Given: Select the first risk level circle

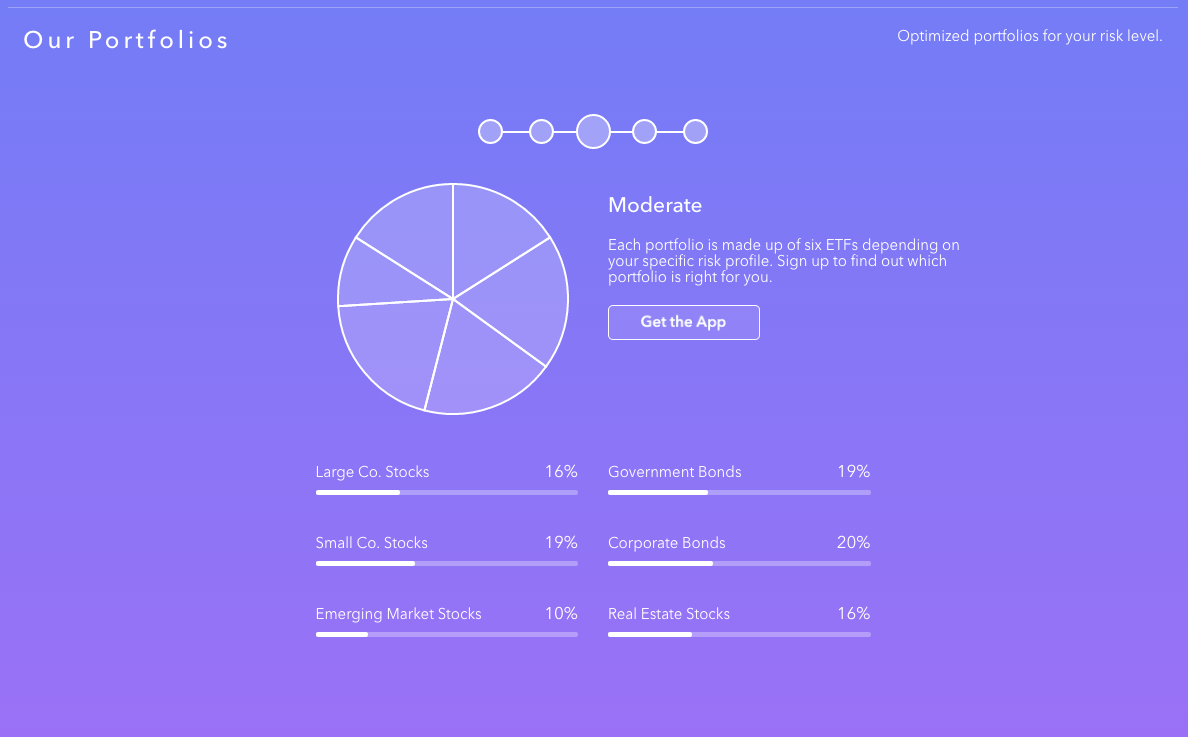Looking at the screenshot, I should coord(490,132).
